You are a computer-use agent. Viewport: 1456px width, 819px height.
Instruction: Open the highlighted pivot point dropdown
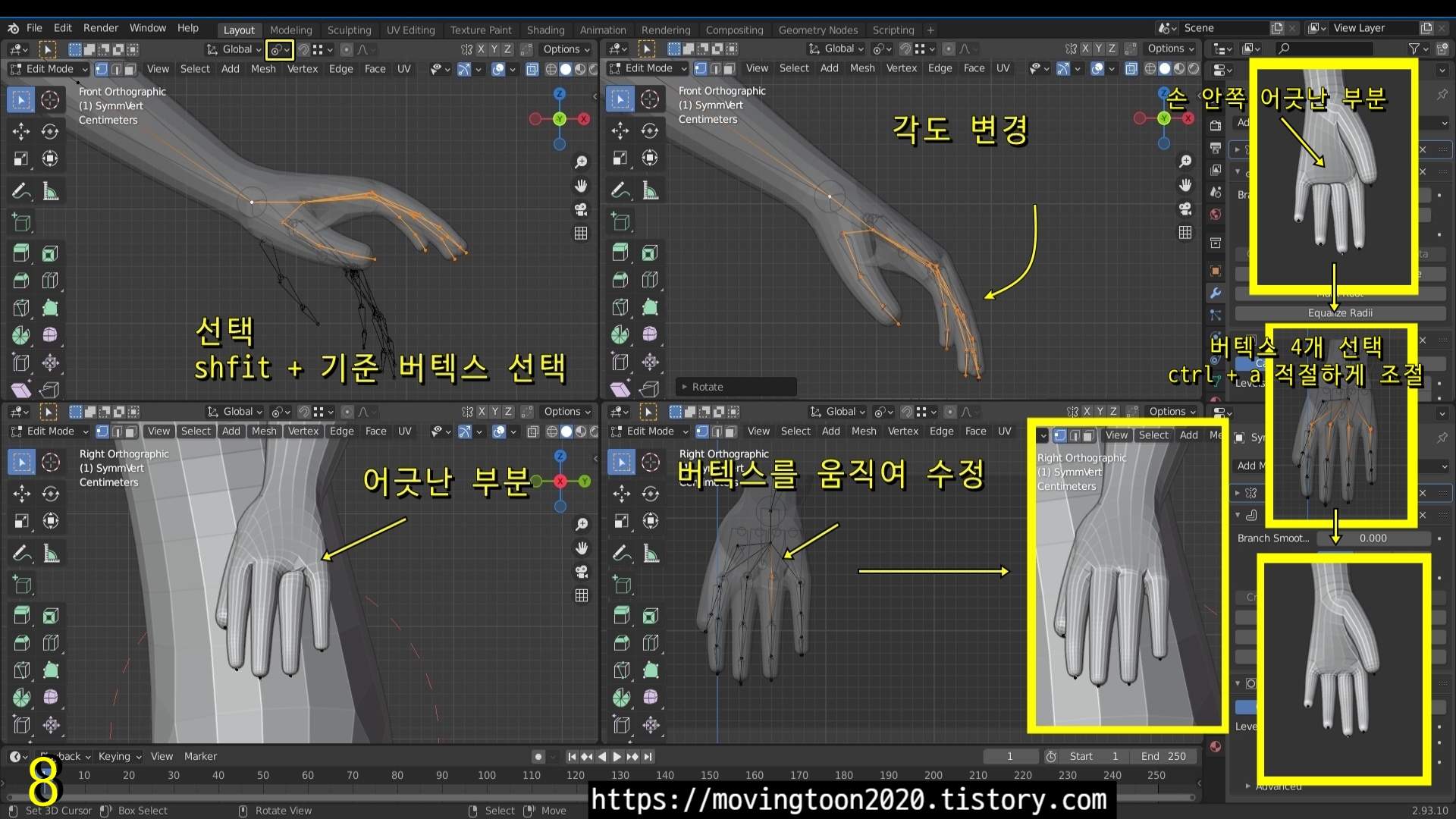click(280, 50)
